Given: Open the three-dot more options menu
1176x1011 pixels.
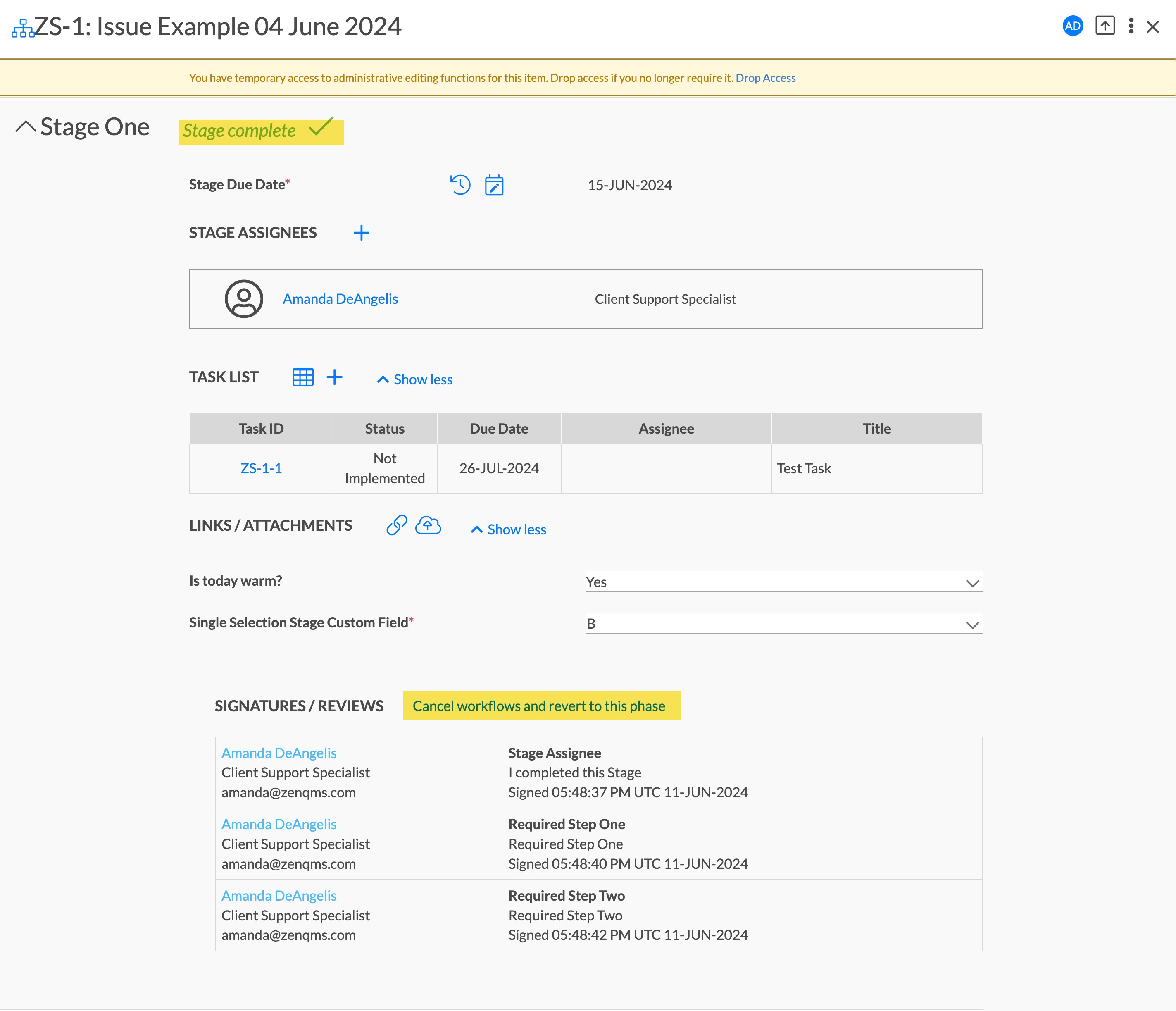Looking at the screenshot, I should (1131, 26).
